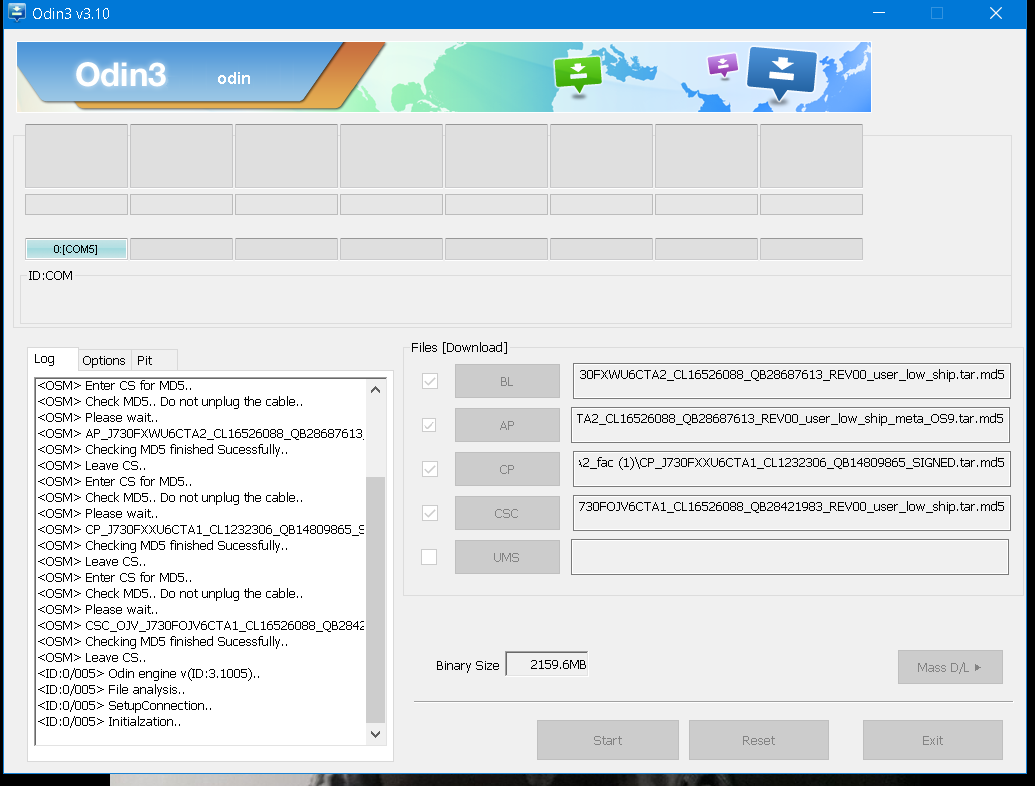Click the CP file path field
This screenshot has width=1035, height=786.
tap(791, 469)
